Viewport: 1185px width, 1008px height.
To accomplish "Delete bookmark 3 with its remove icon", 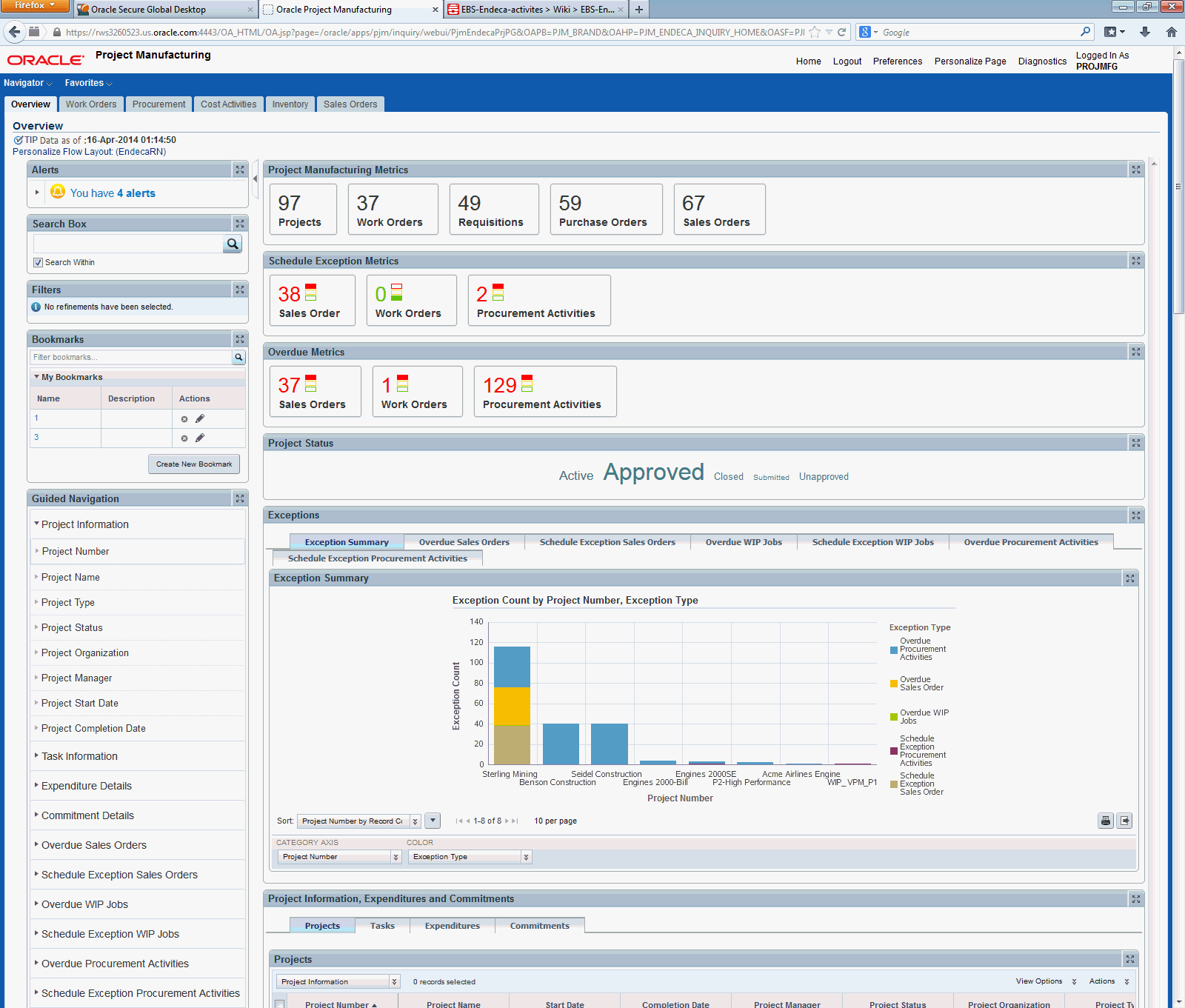I will click(x=184, y=438).
